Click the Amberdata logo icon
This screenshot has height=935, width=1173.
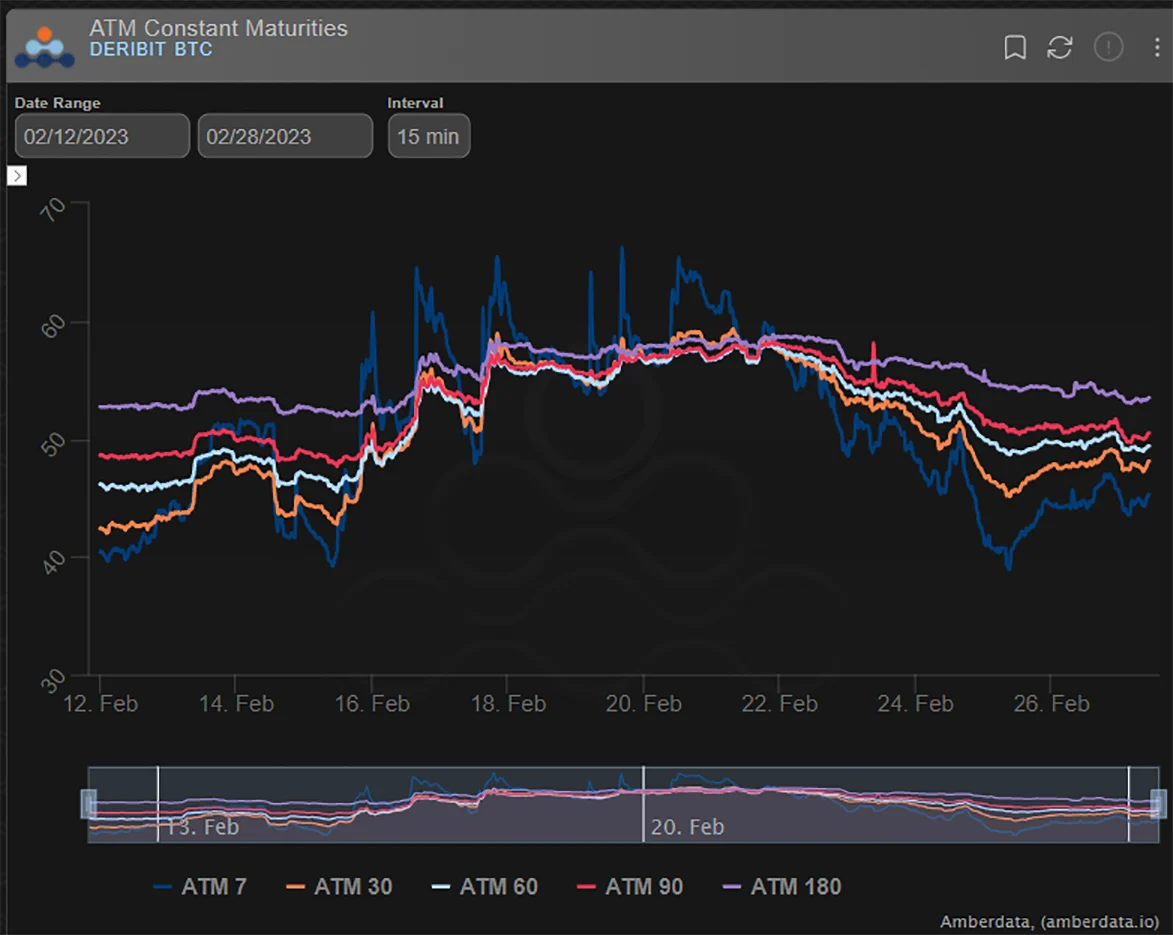tap(45, 47)
